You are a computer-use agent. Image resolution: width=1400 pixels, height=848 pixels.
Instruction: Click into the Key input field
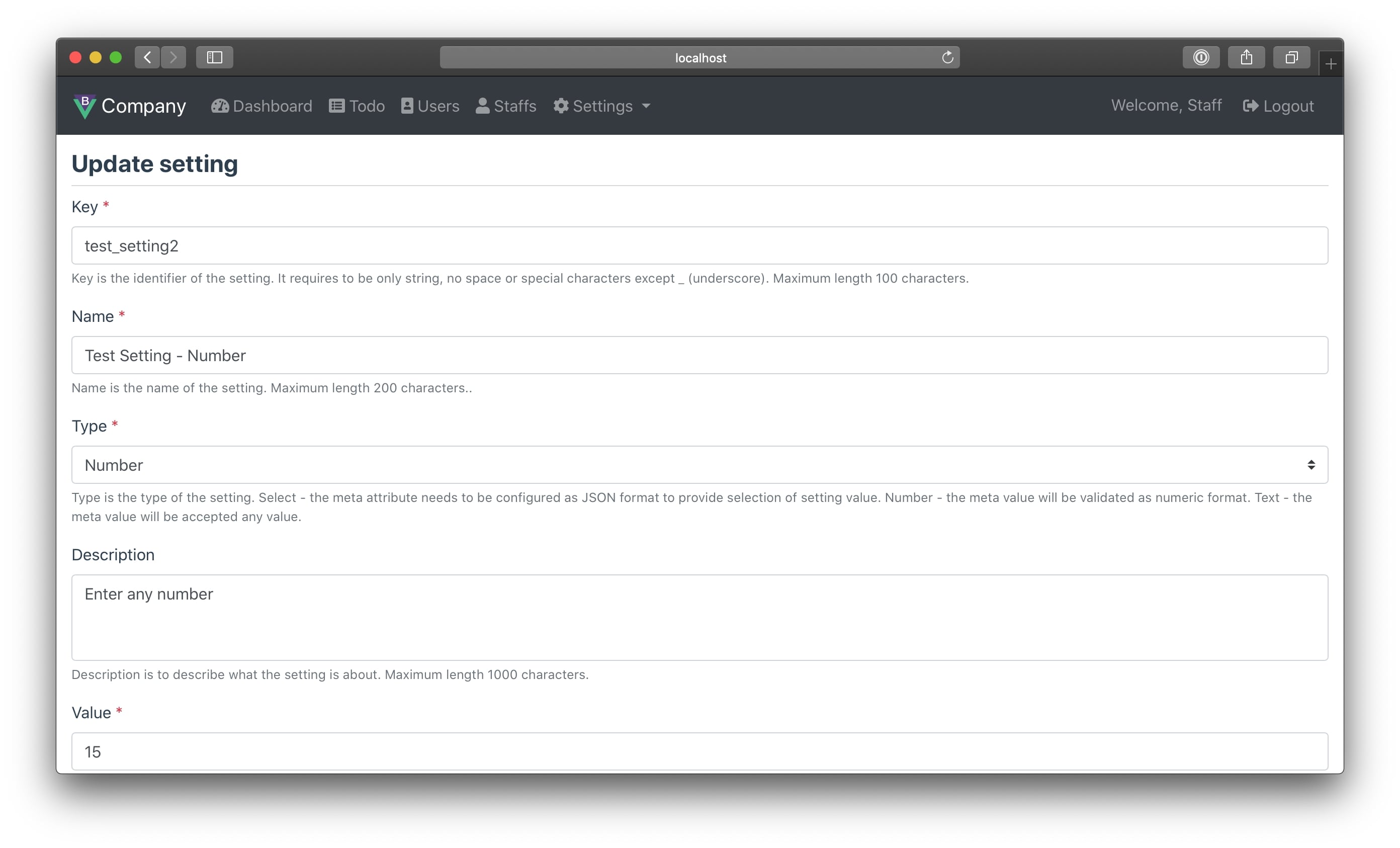click(699, 245)
